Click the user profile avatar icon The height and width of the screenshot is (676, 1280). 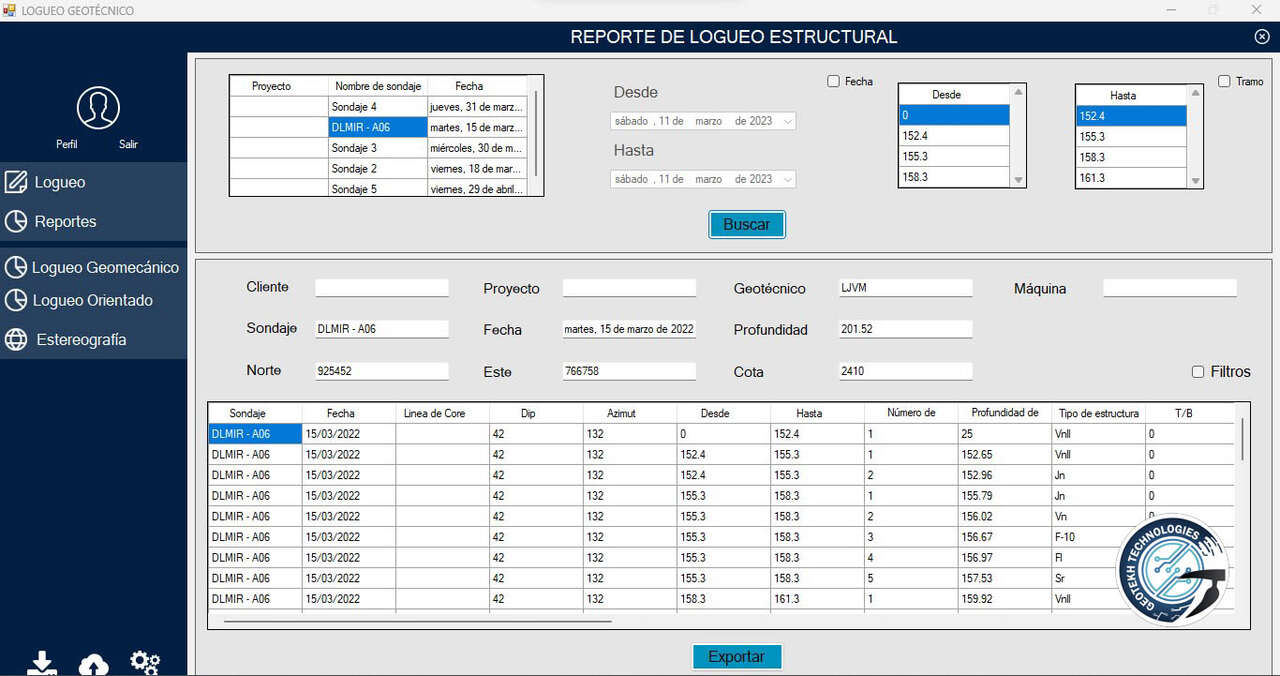pyautogui.click(x=98, y=108)
